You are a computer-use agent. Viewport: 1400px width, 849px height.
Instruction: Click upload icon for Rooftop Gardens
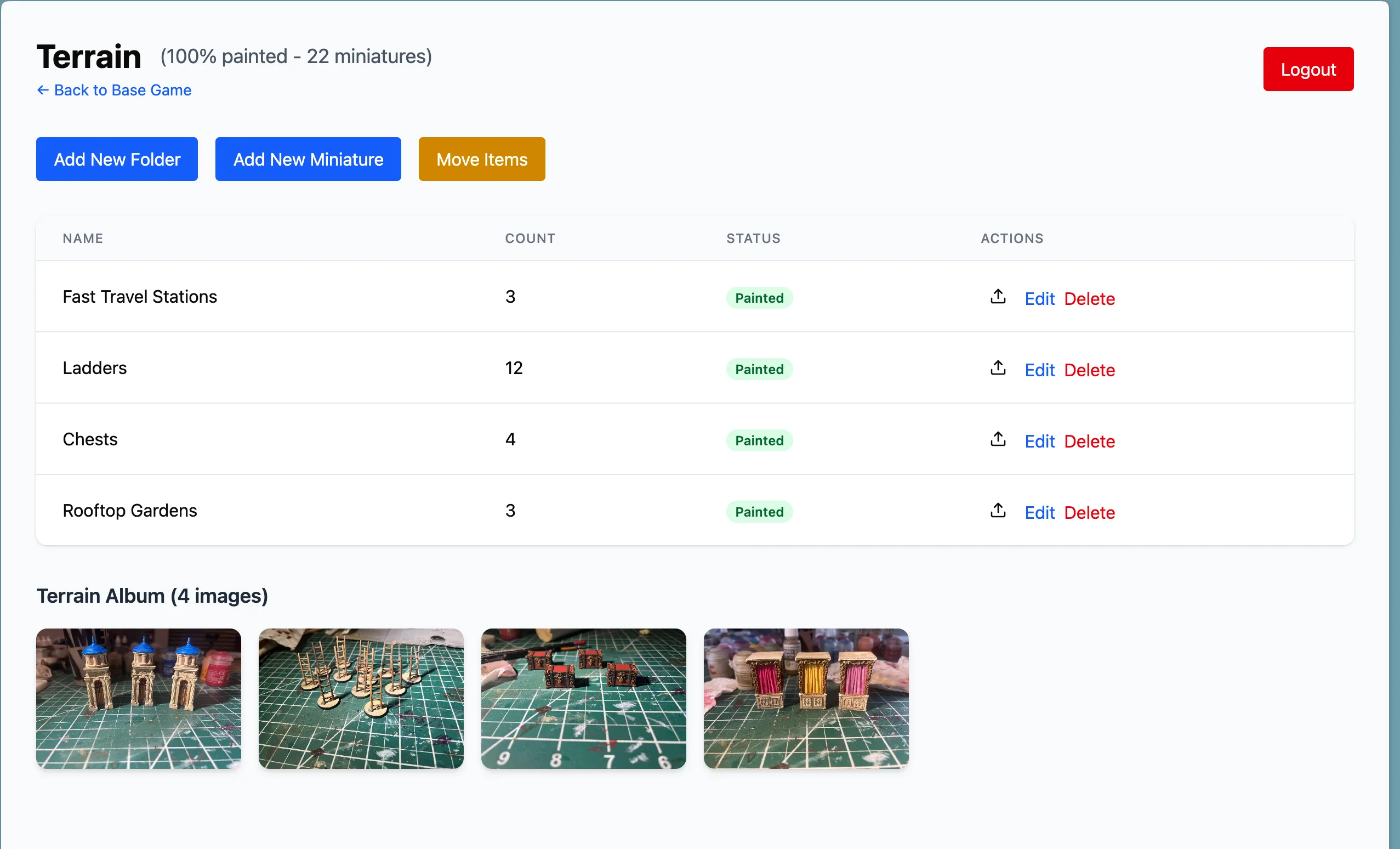pyautogui.click(x=998, y=511)
